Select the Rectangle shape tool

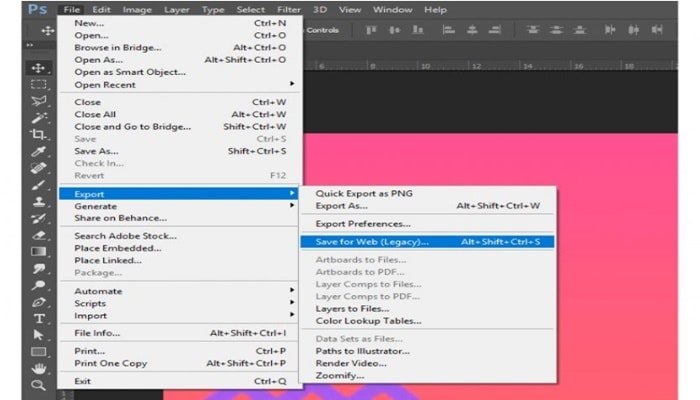38,352
